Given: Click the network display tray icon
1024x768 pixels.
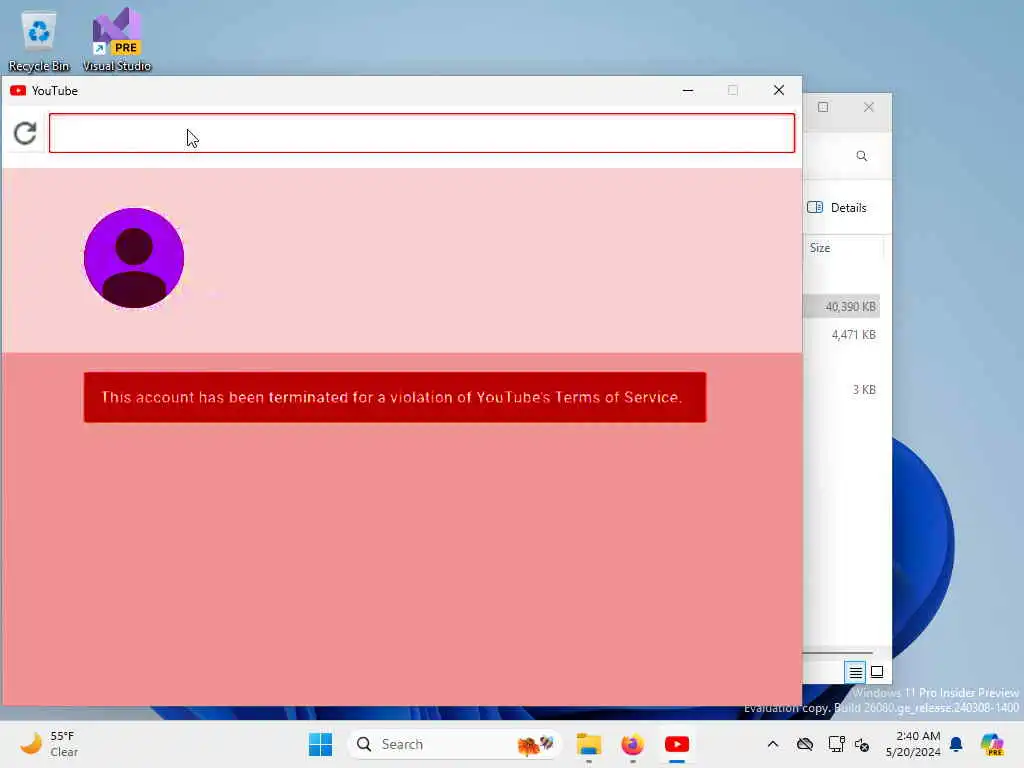Looking at the screenshot, I should pos(837,744).
